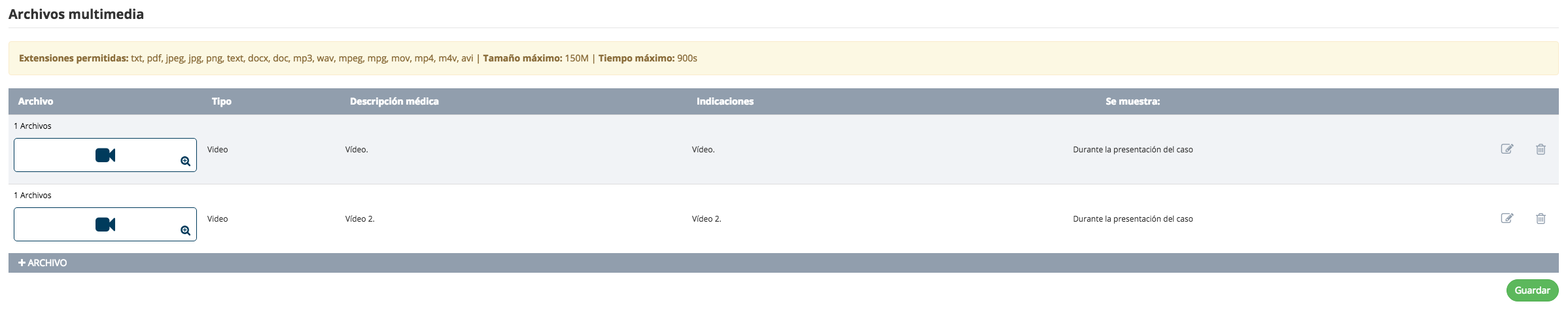1568x310 pixels.
Task: Delete the first video file entry
Action: point(1541,149)
